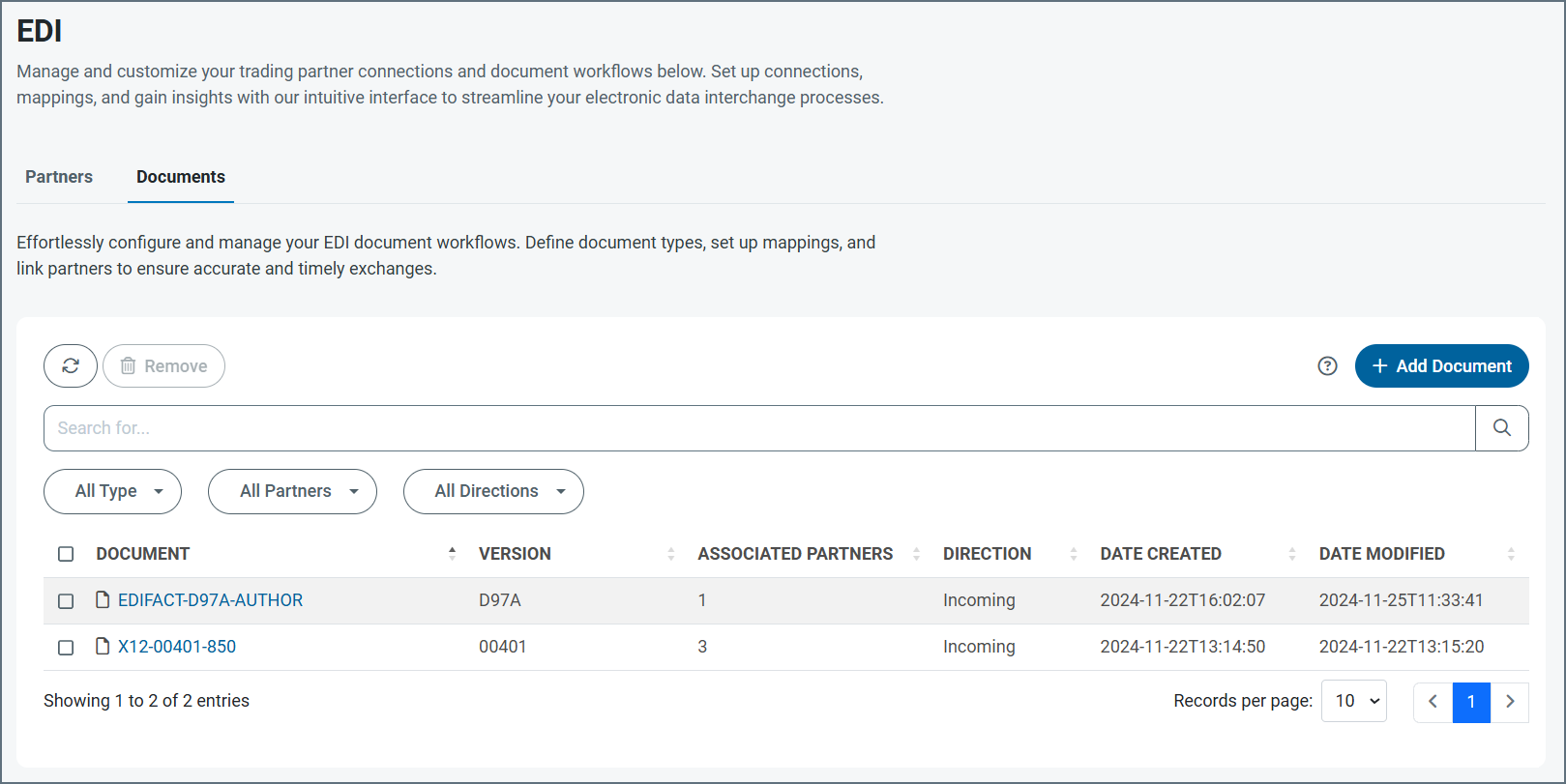Click the search magnifier icon

1501,428
